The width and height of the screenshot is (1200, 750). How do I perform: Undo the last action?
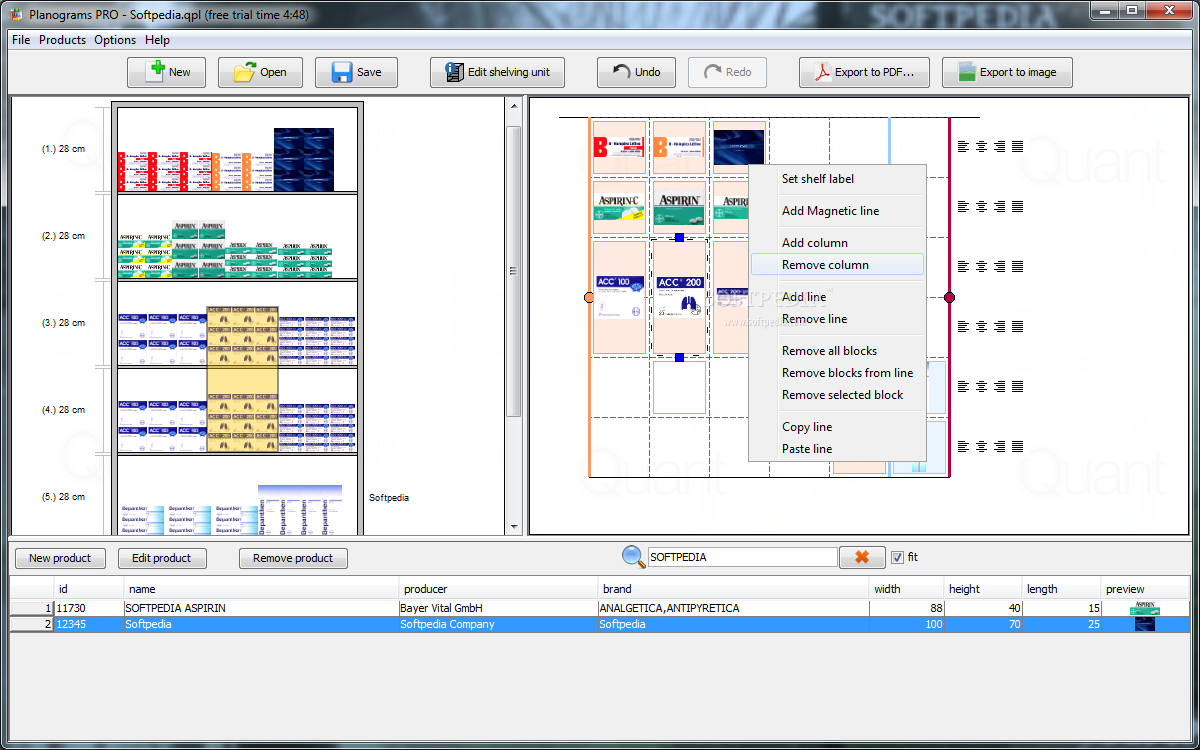click(x=636, y=72)
